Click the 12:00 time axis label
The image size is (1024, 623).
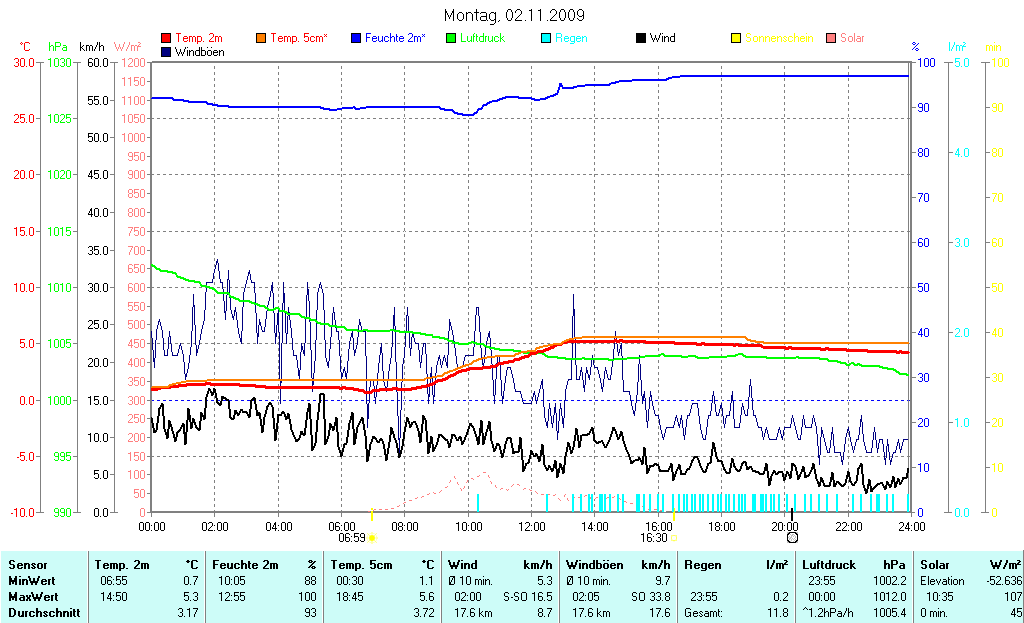pos(532,526)
